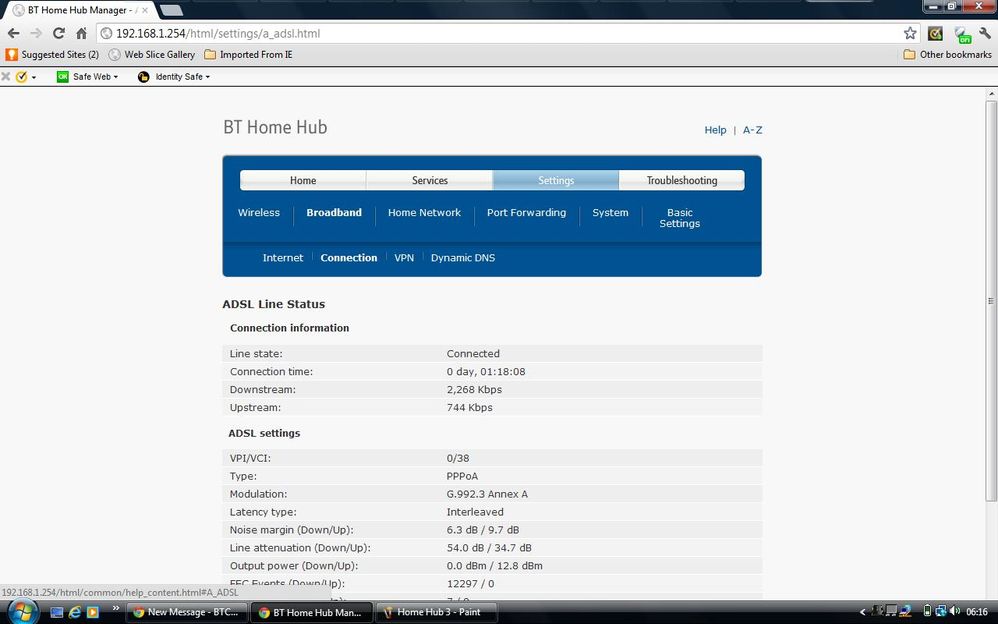Reload the page with the refresh icon

click(59, 33)
